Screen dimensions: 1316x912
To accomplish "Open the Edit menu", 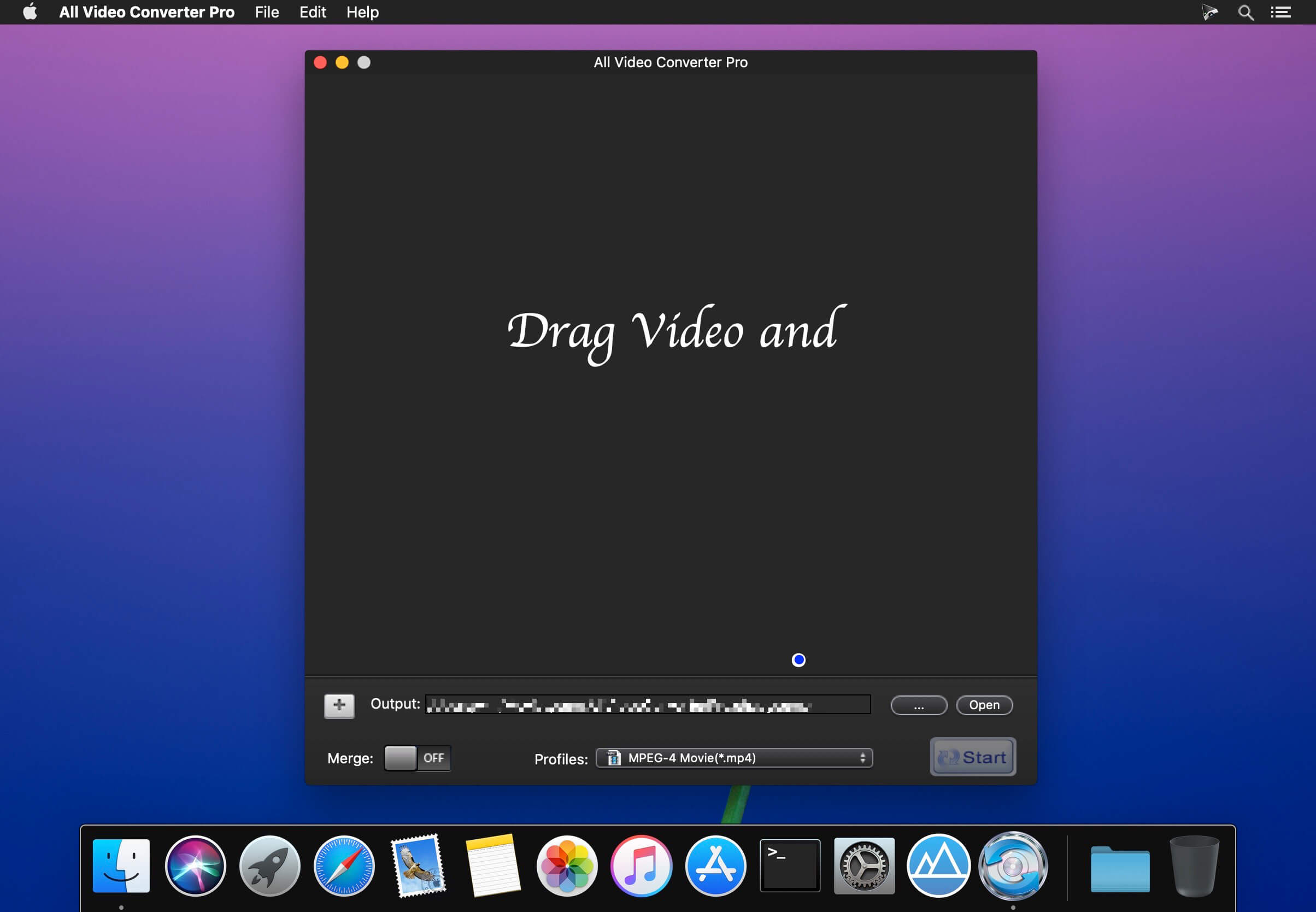I will click(313, 12).
